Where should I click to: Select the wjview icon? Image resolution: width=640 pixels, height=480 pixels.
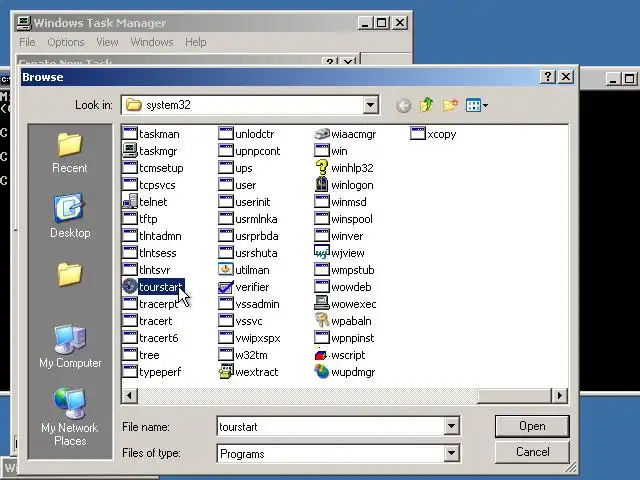(322, 253)
